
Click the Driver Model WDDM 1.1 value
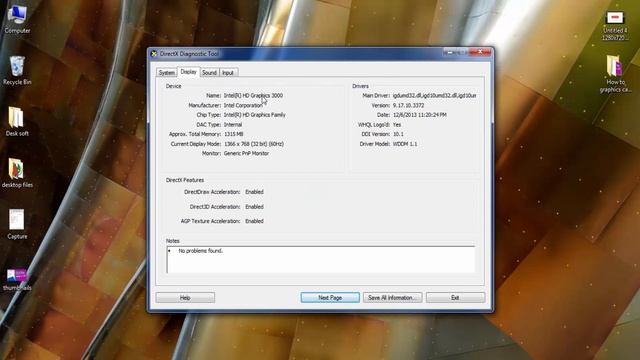click(x=405, y=144)
